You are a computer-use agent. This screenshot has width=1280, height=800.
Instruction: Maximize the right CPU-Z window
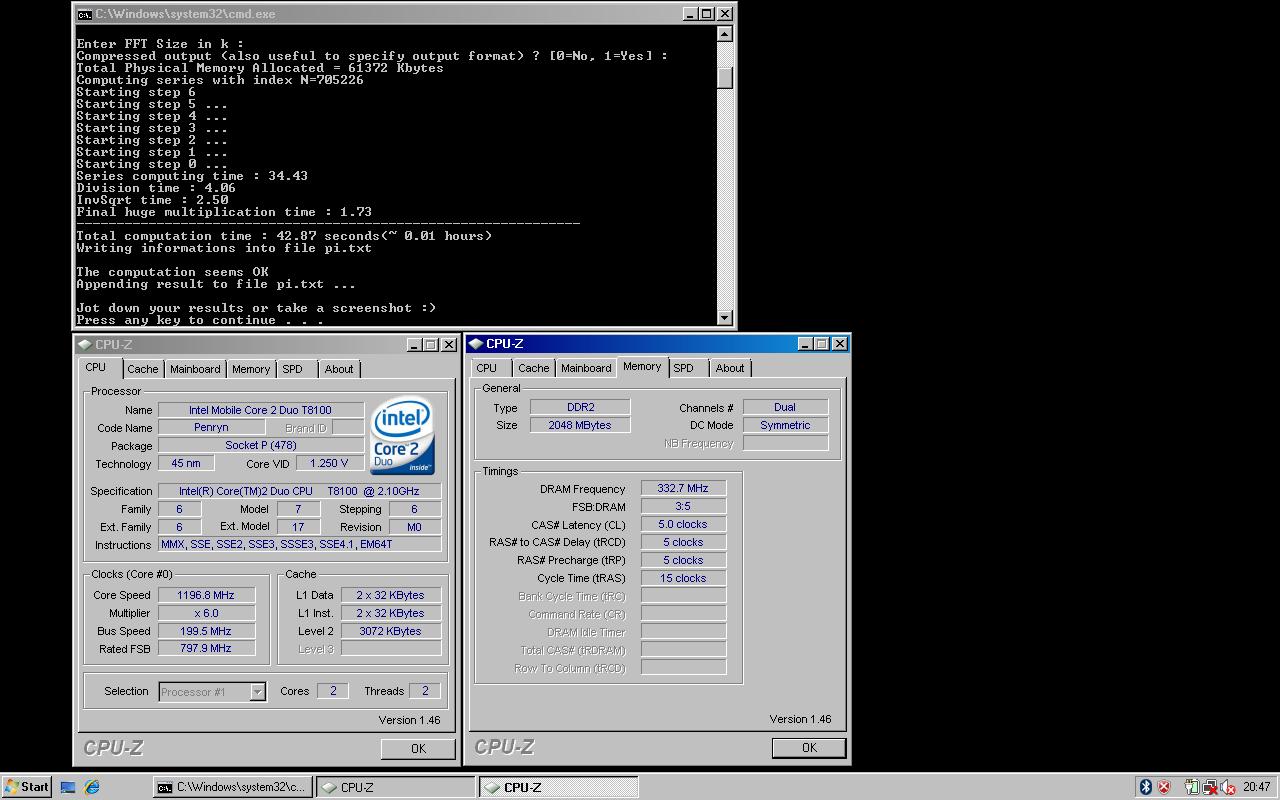822,343
